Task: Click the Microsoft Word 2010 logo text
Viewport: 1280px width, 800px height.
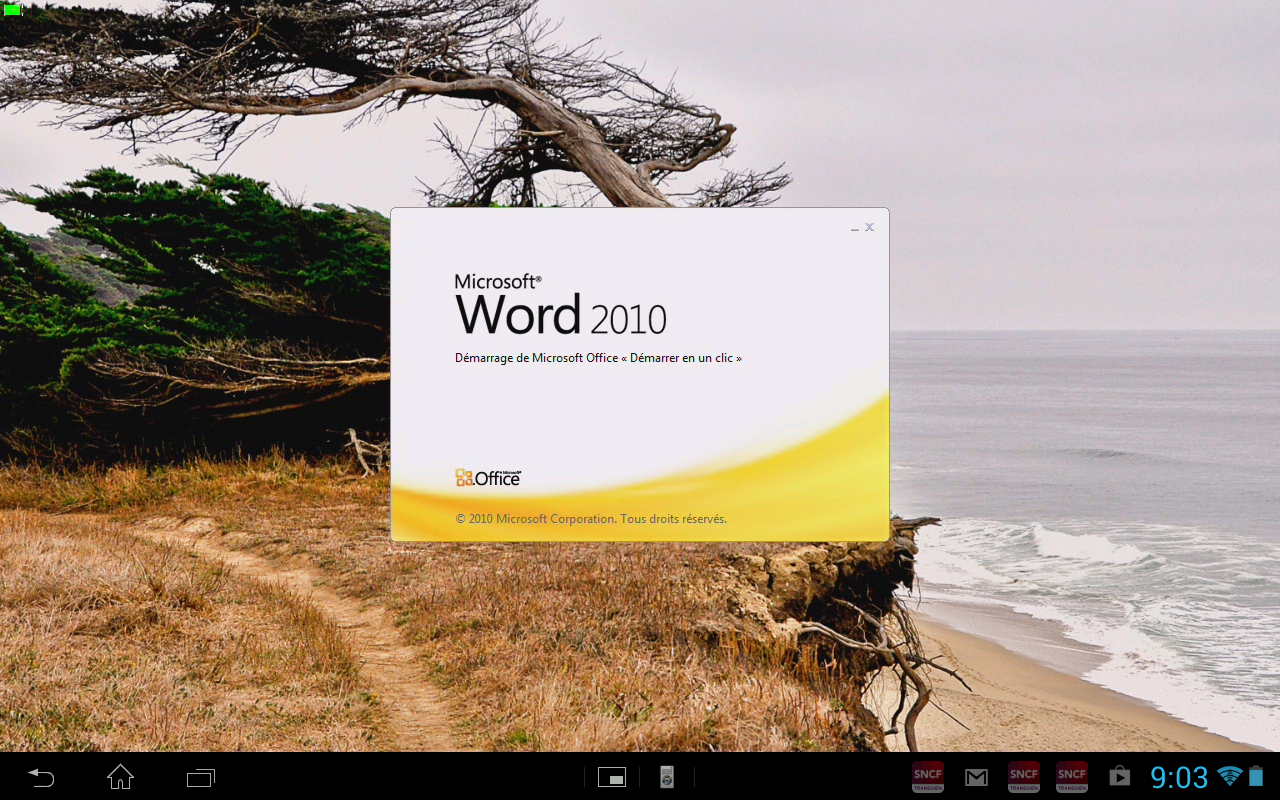Action: pos(561,304)
